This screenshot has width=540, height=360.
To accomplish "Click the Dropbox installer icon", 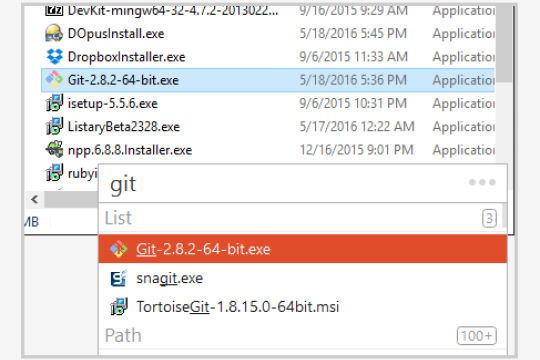I will (x=54, y=56).
